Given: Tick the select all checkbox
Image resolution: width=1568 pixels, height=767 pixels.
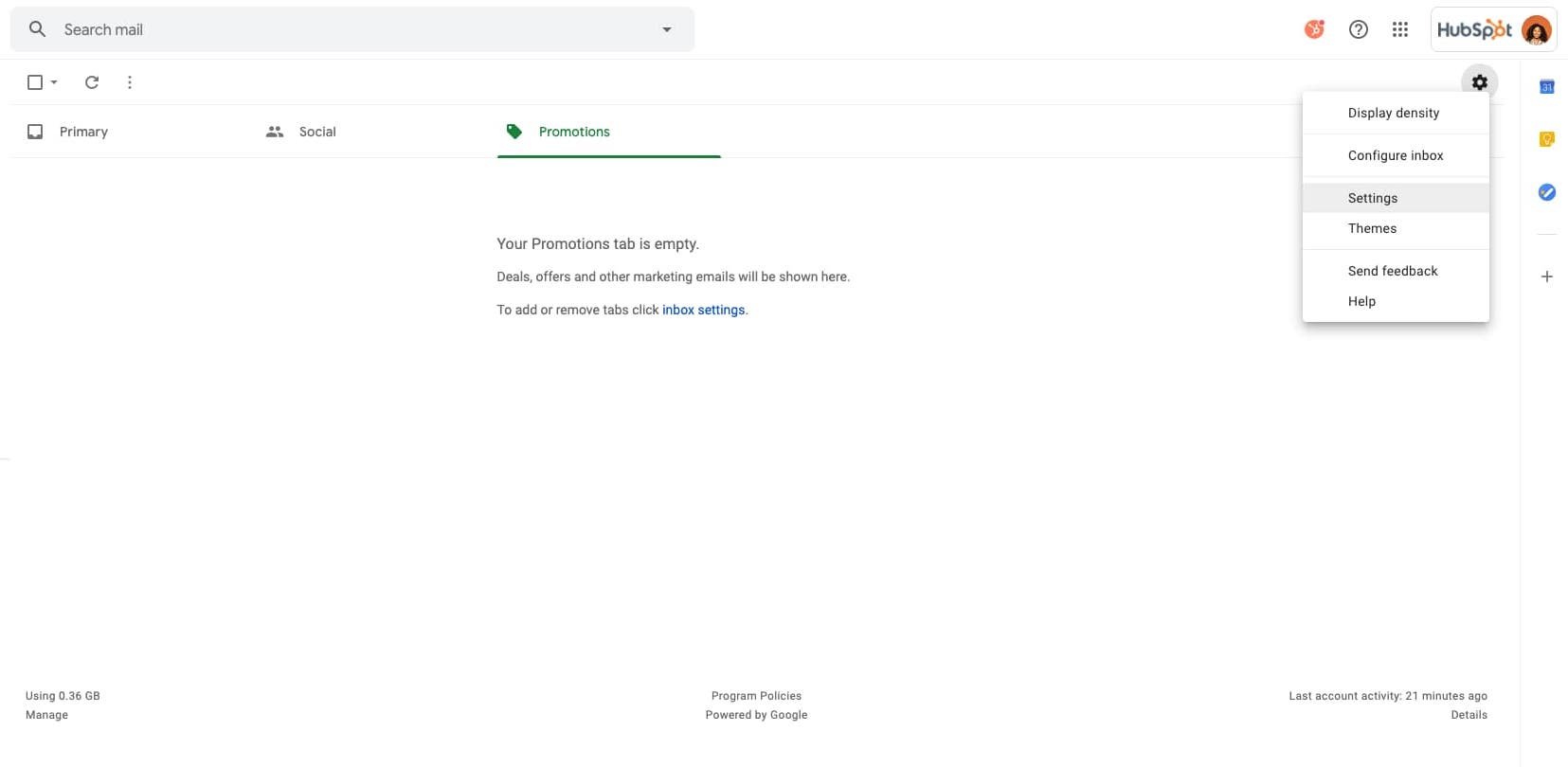Looking at the screenshot, I should [35, 82].
